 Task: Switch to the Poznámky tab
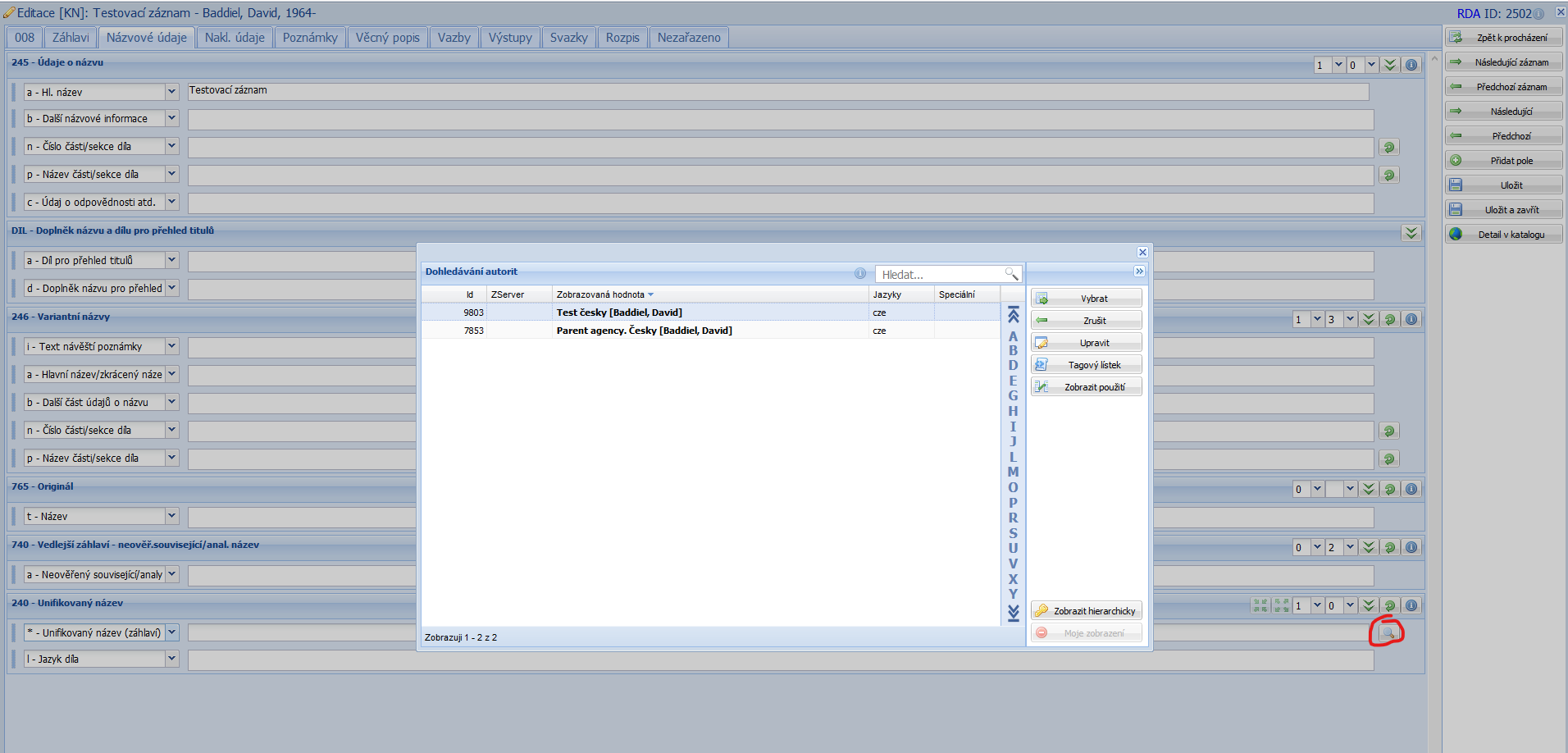coord(310,38)
